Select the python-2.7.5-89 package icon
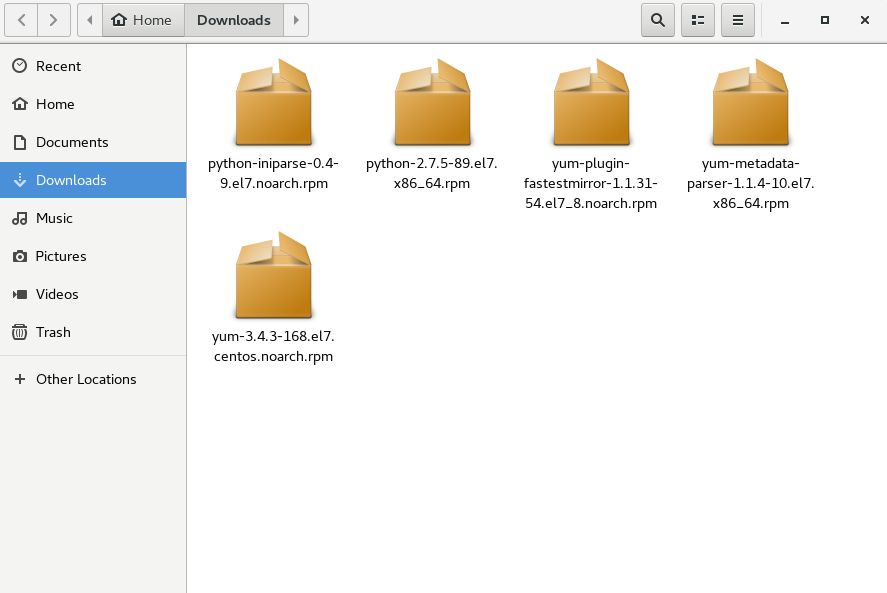Screen dimensions: 887x593 click(432, 102)
